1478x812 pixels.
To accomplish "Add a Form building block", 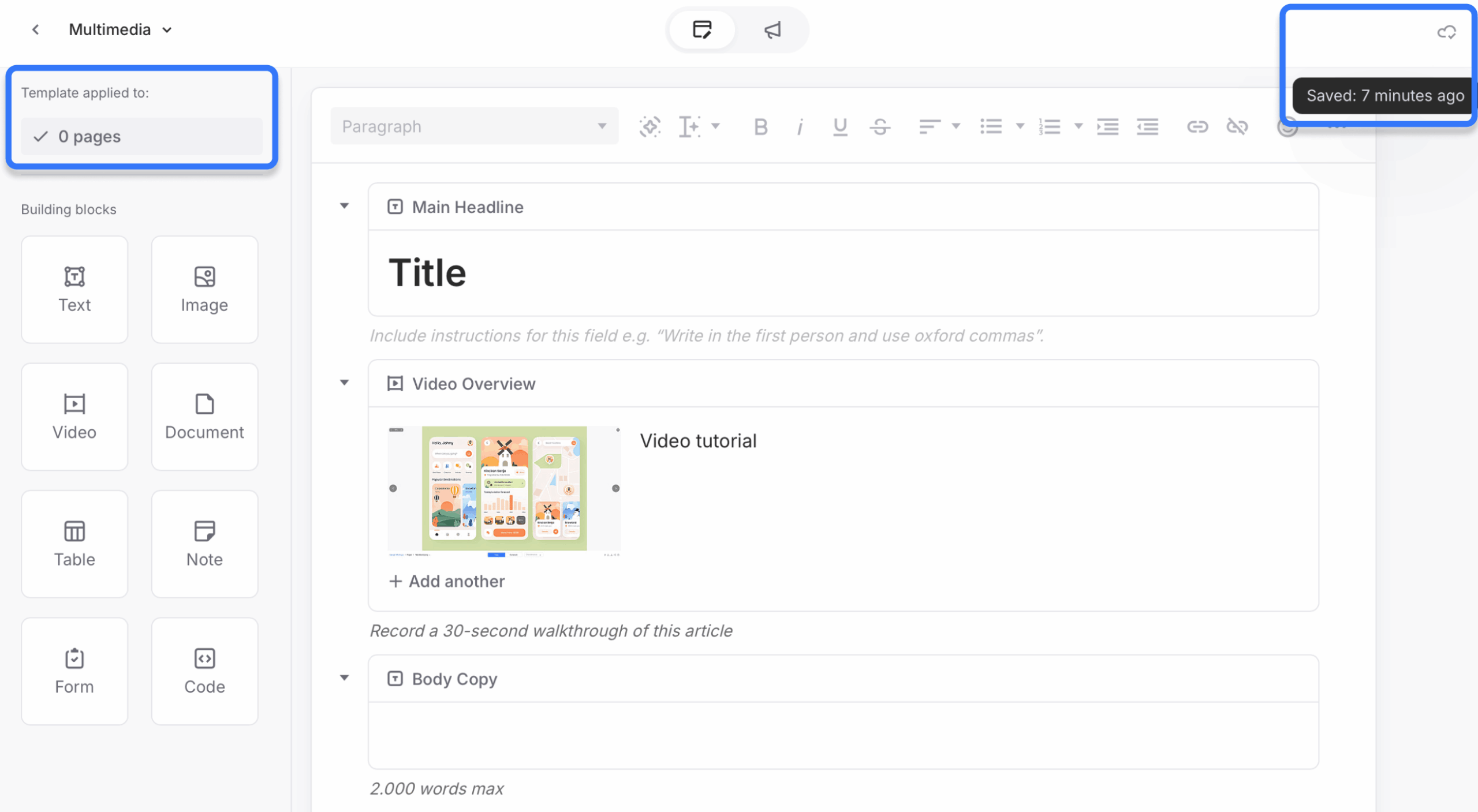I will click(x=74, y=671).
